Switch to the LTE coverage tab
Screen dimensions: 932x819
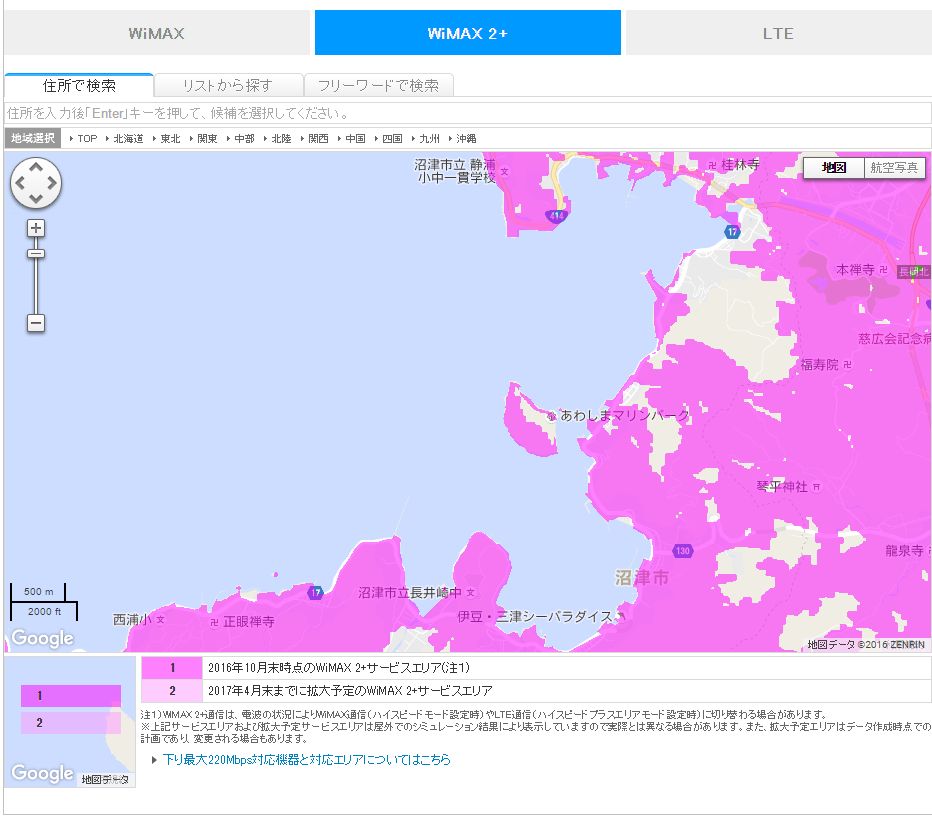[779, 33]
